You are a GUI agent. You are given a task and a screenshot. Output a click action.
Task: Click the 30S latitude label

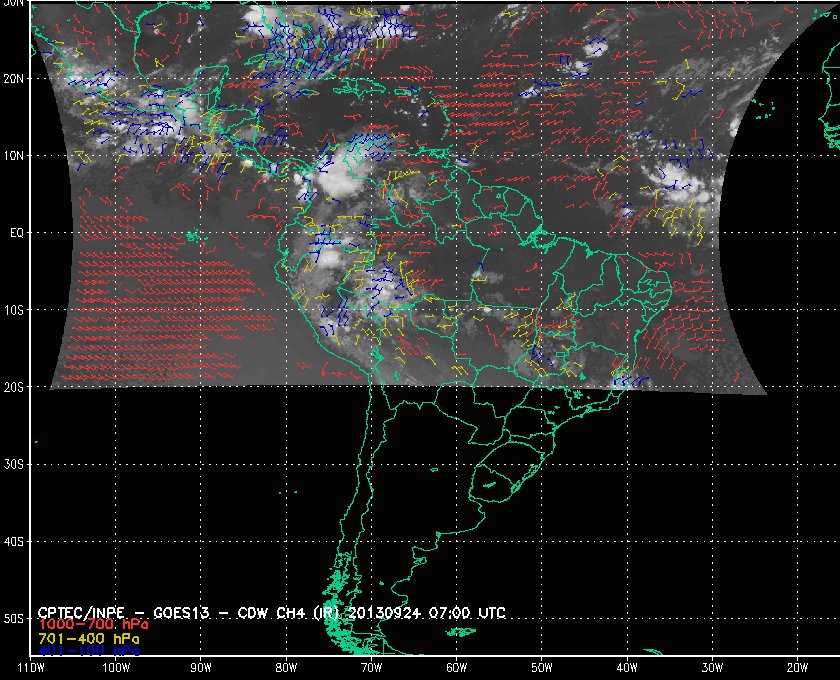tap(14, 465)
